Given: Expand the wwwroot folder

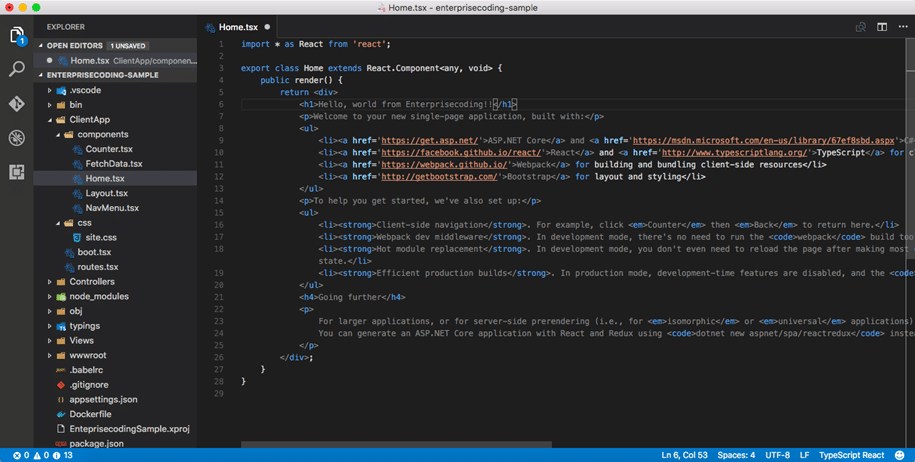Looking at the screenshot, I should (x=50, y=355).
